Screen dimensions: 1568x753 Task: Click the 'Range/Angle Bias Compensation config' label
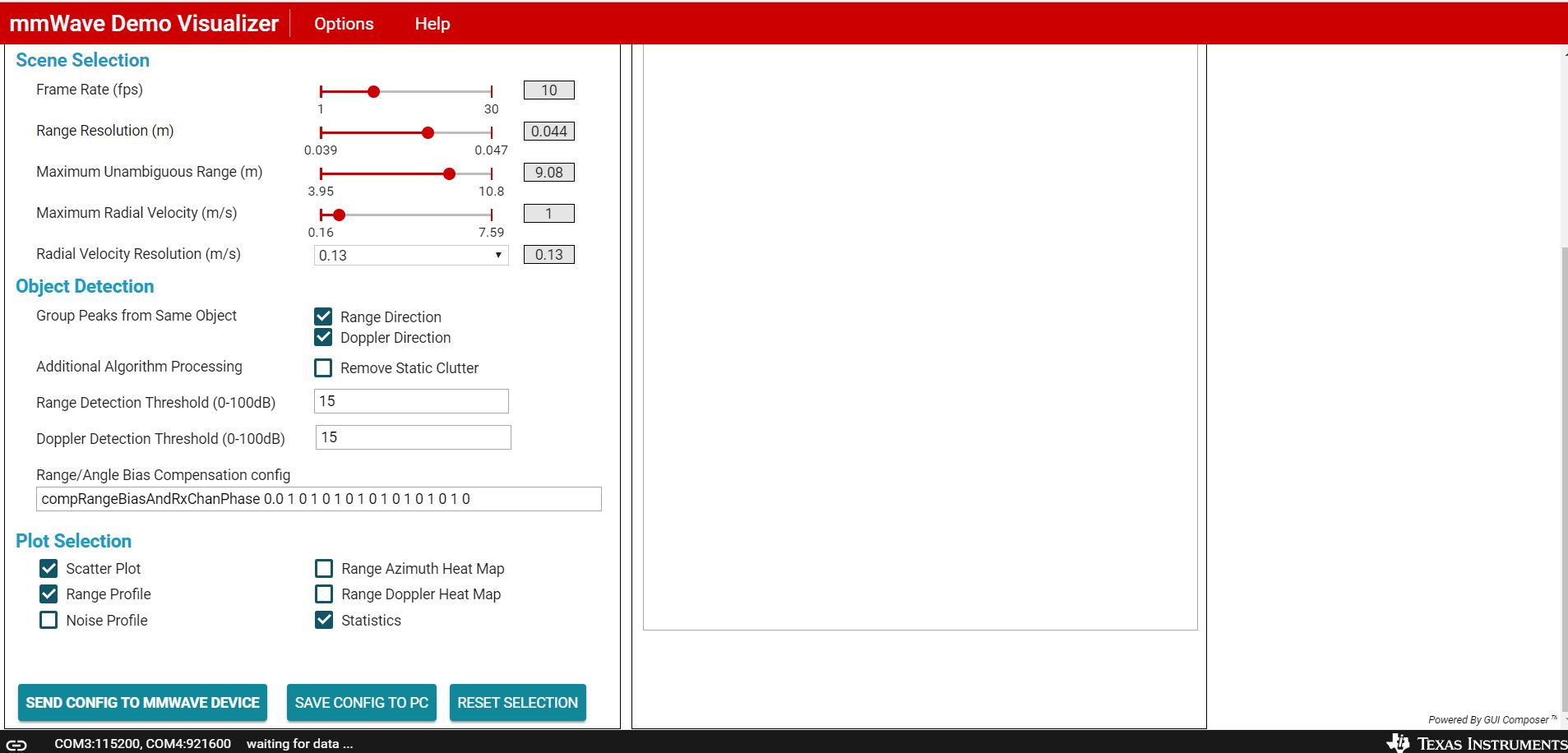click(163, 475)
